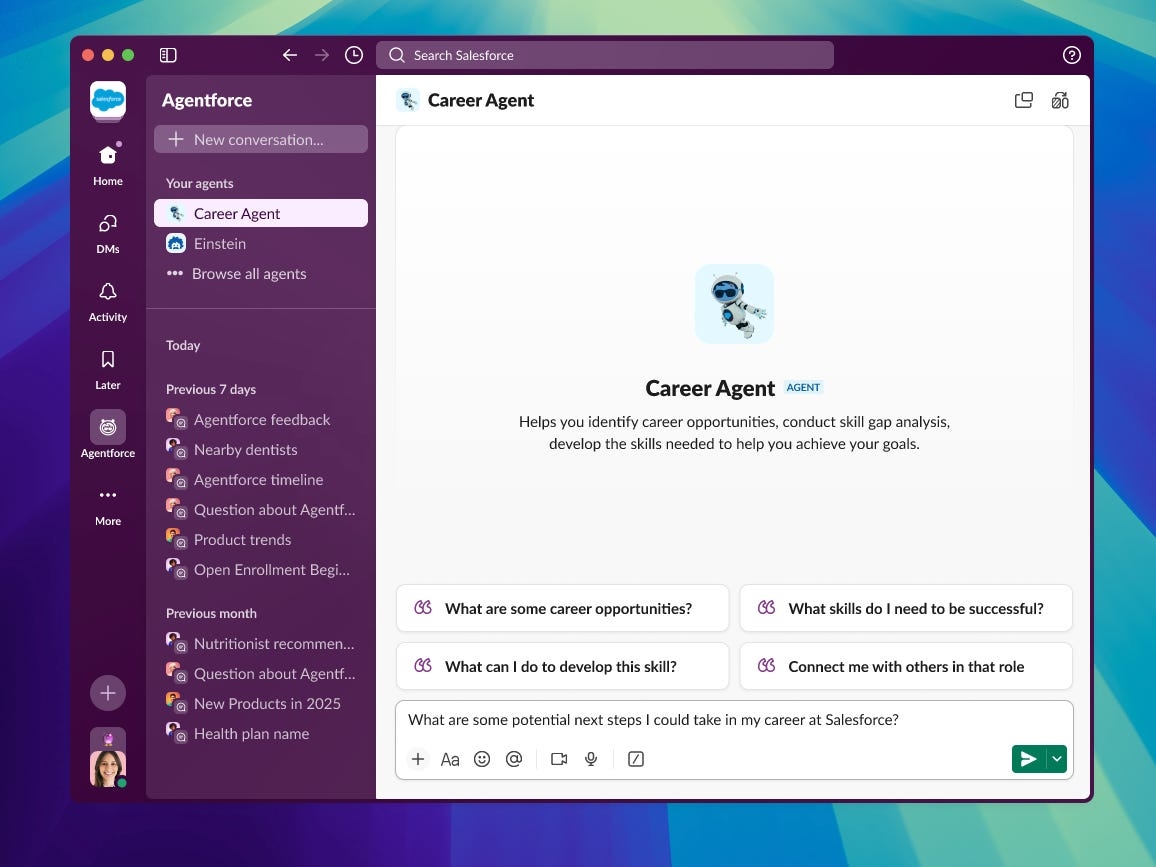Open Question about Agentf... under Previous 7 days

pyautogui.click(x=260, y=509)
